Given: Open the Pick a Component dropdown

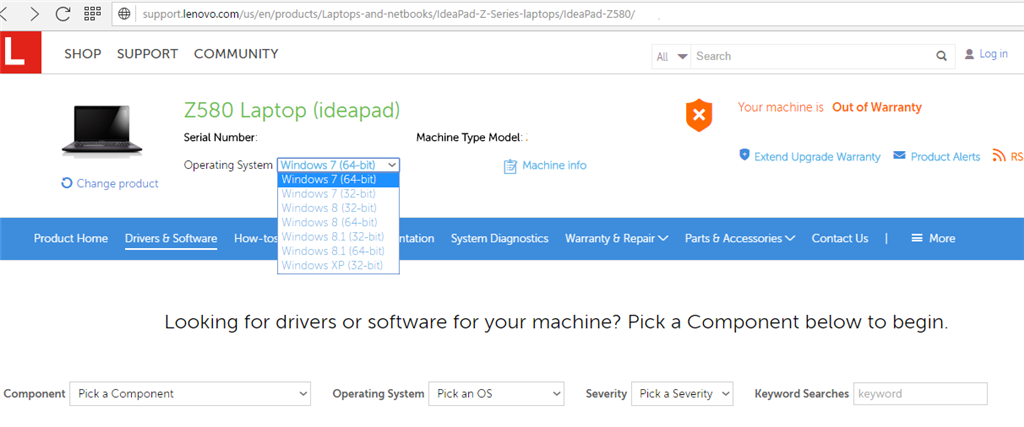Looking at the screenshot, I should pyautogui.click(x=190, y=394).
